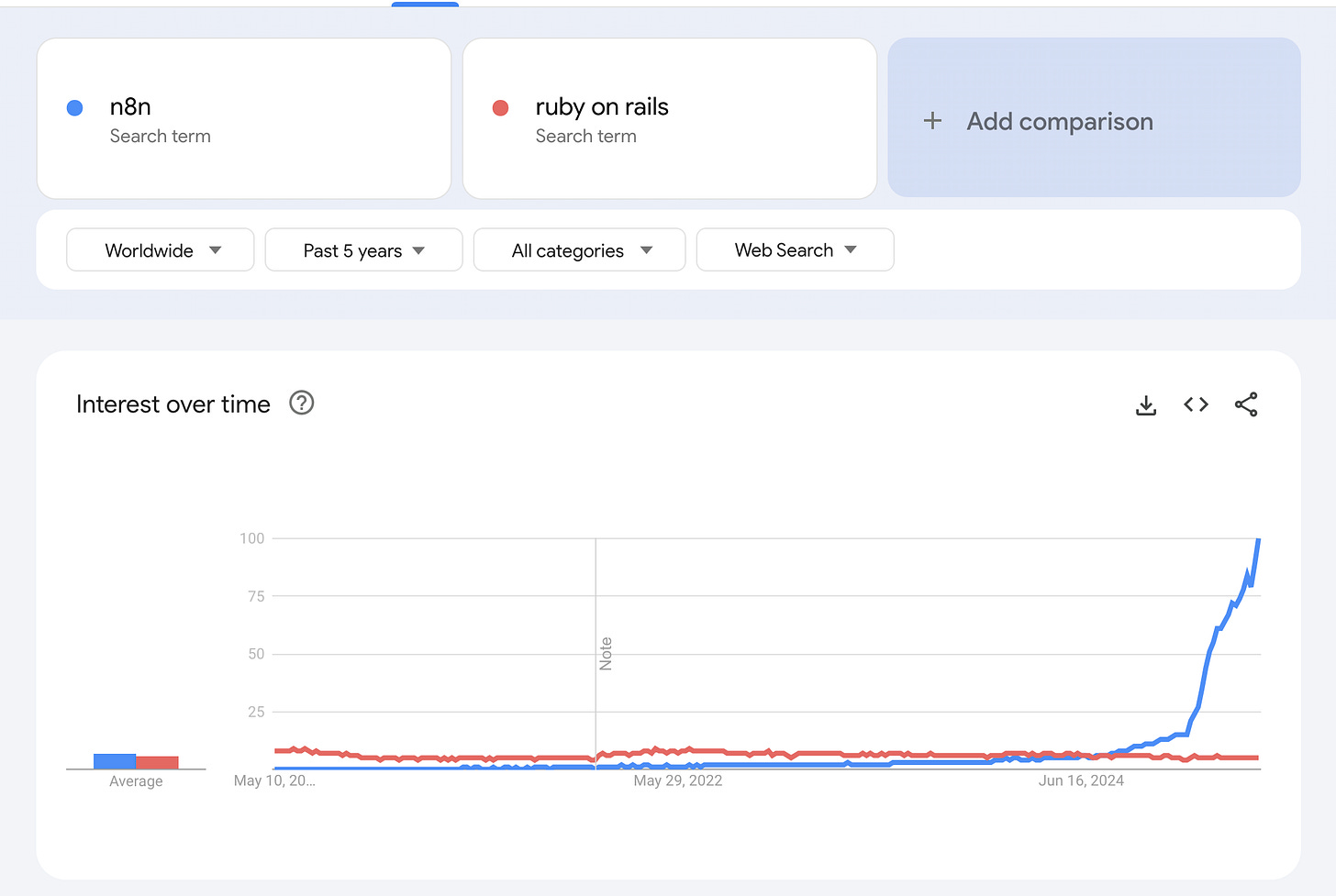
Task: Click the Average label under the bars
Action: pos(136,781)
